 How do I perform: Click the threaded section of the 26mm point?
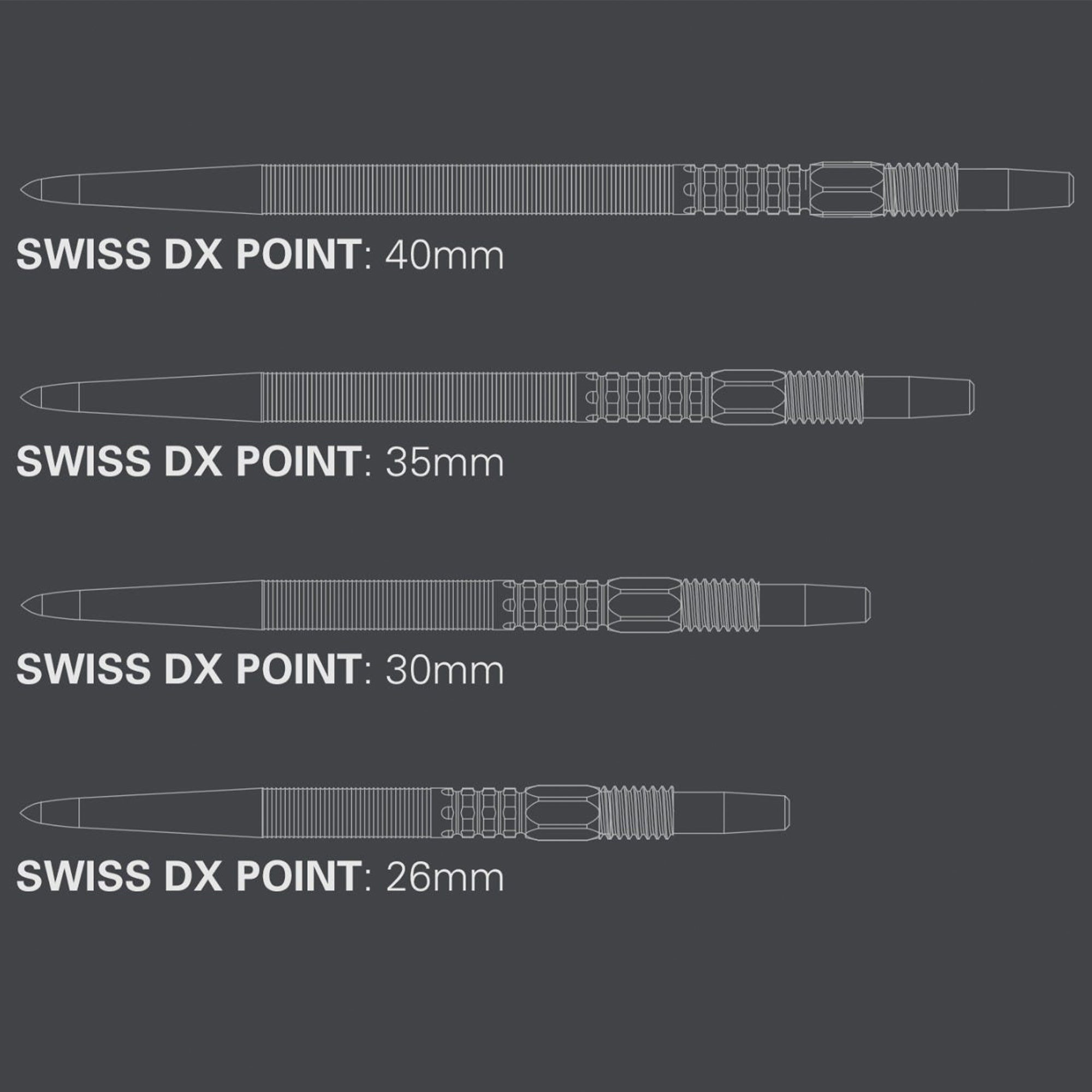(637, 812)
